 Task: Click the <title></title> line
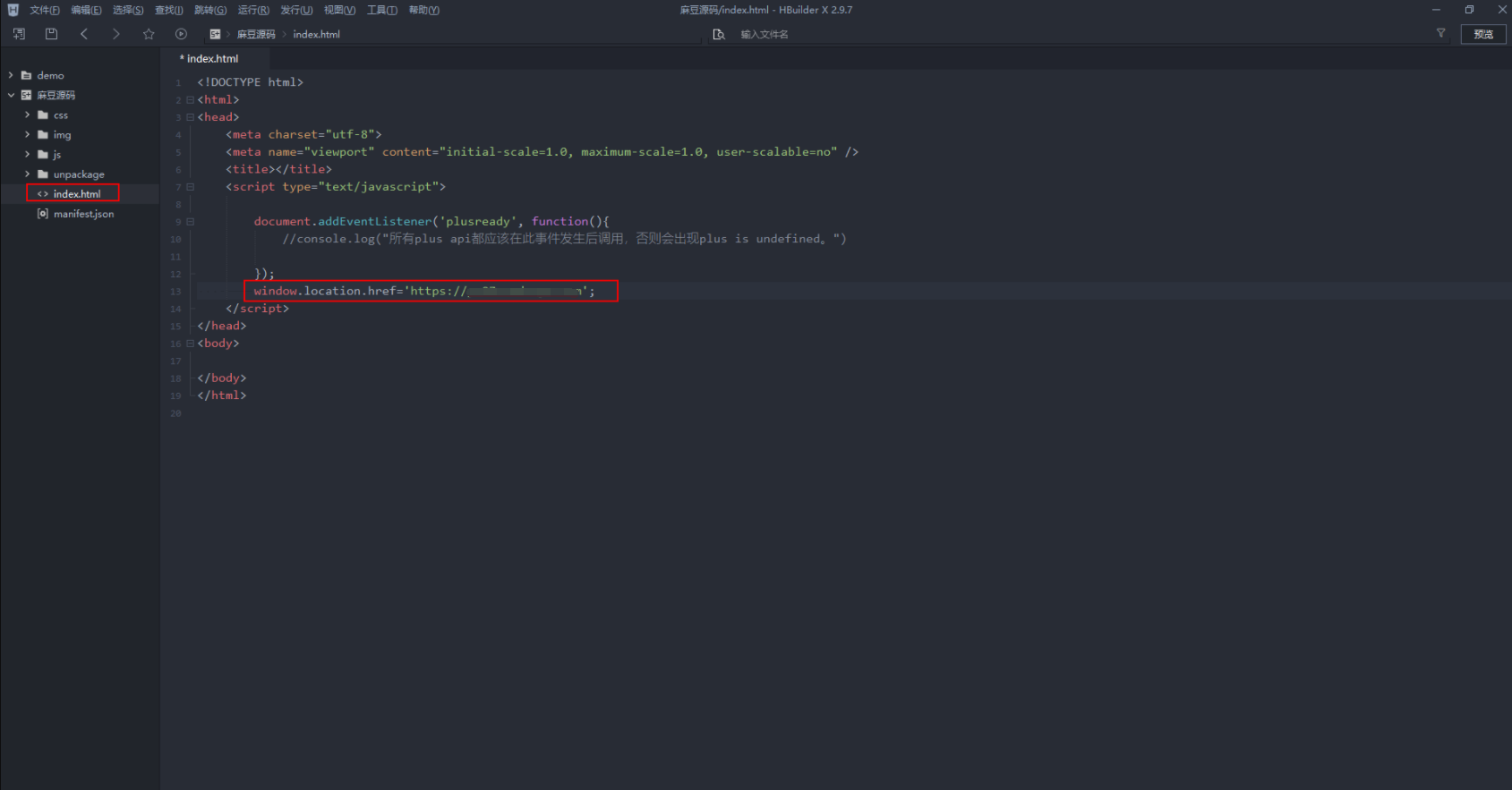(278, 169)
